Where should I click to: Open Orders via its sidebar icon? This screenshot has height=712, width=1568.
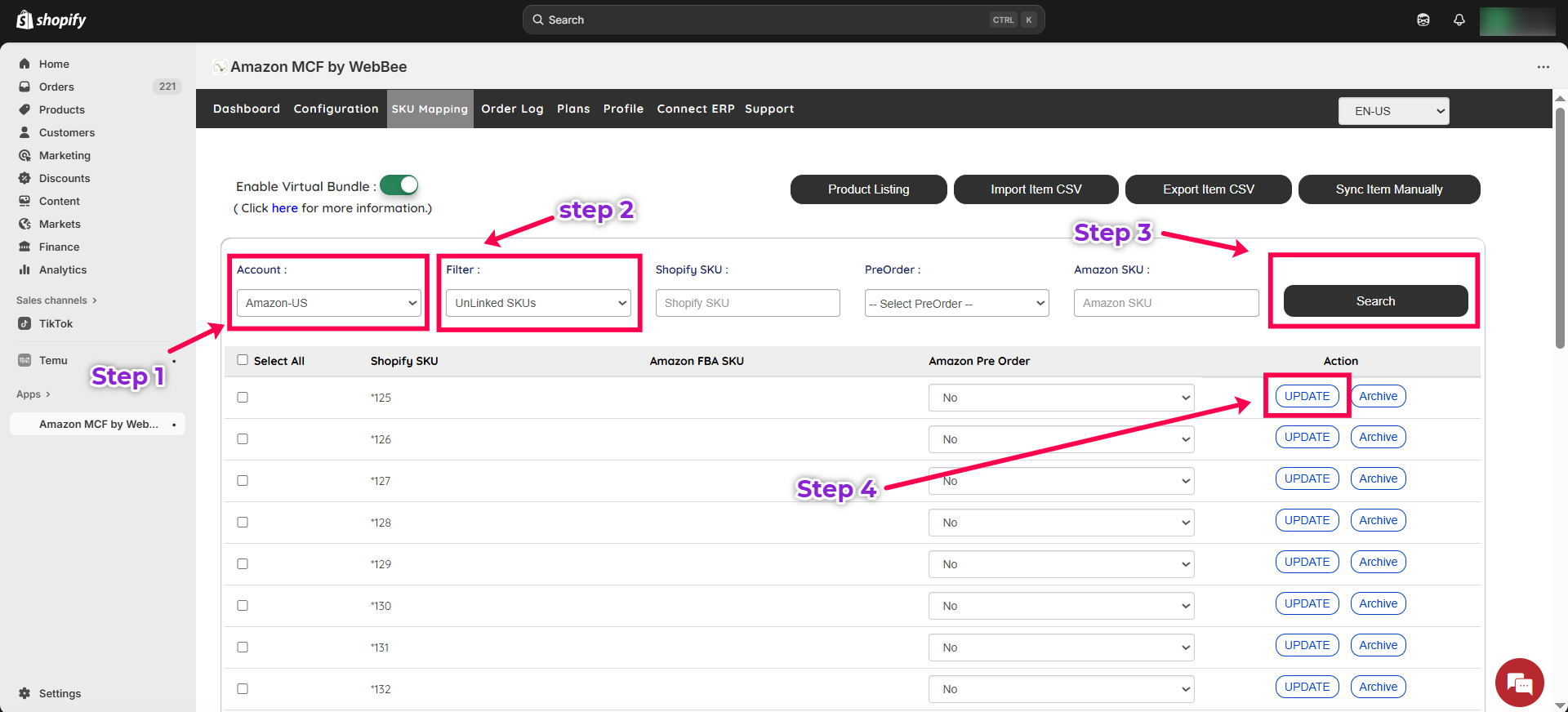pyautogui.click(x=24, y=87)
